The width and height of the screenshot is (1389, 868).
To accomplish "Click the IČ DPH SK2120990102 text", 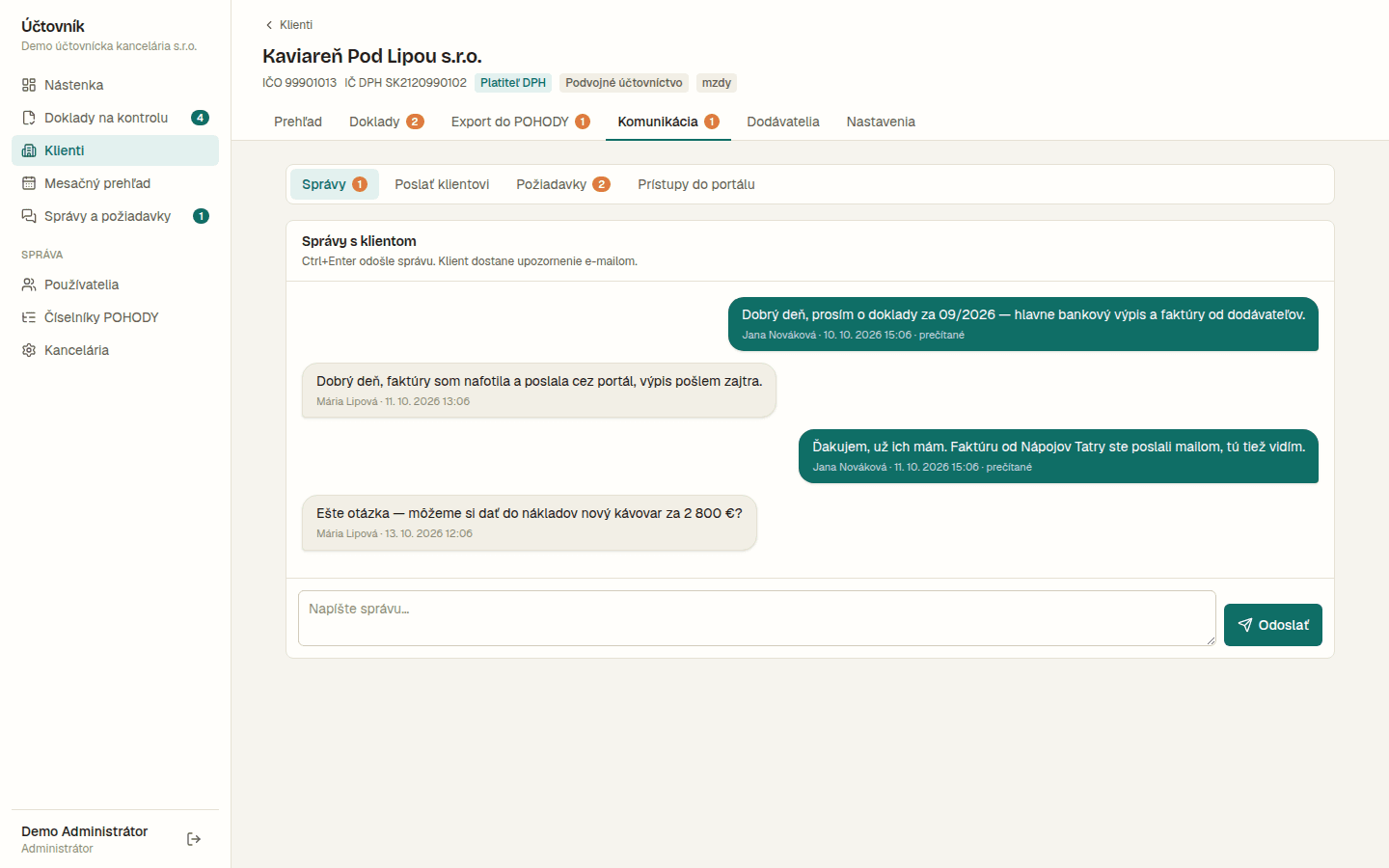I will click(x=405, y=83).
